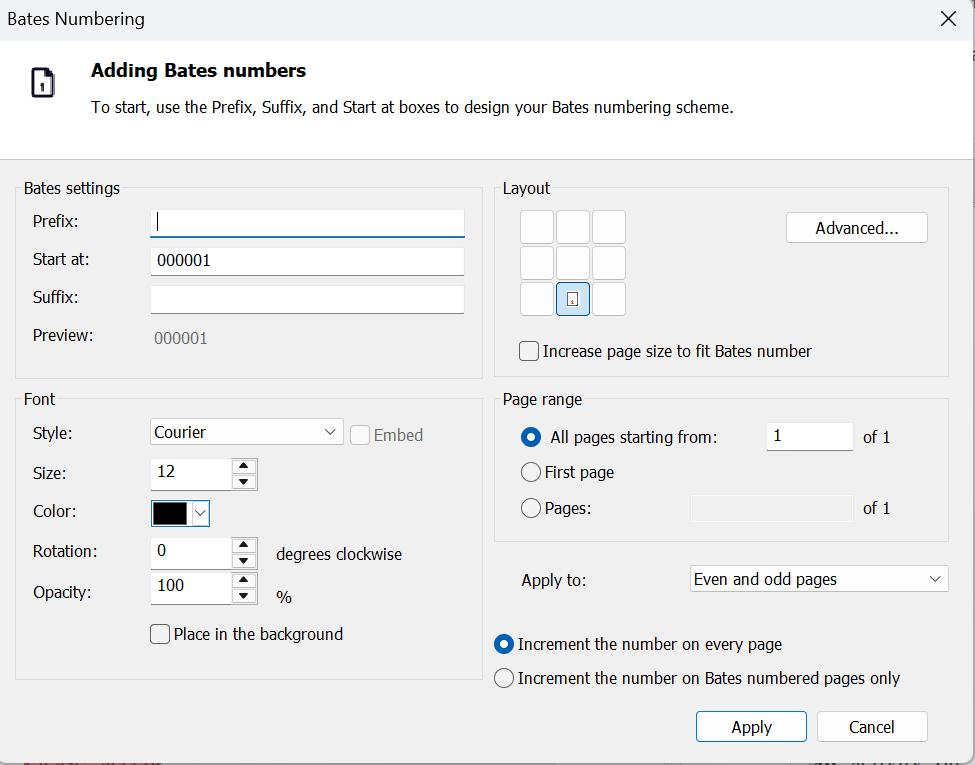Increase font size with up arrow

[x=244, y=466]
